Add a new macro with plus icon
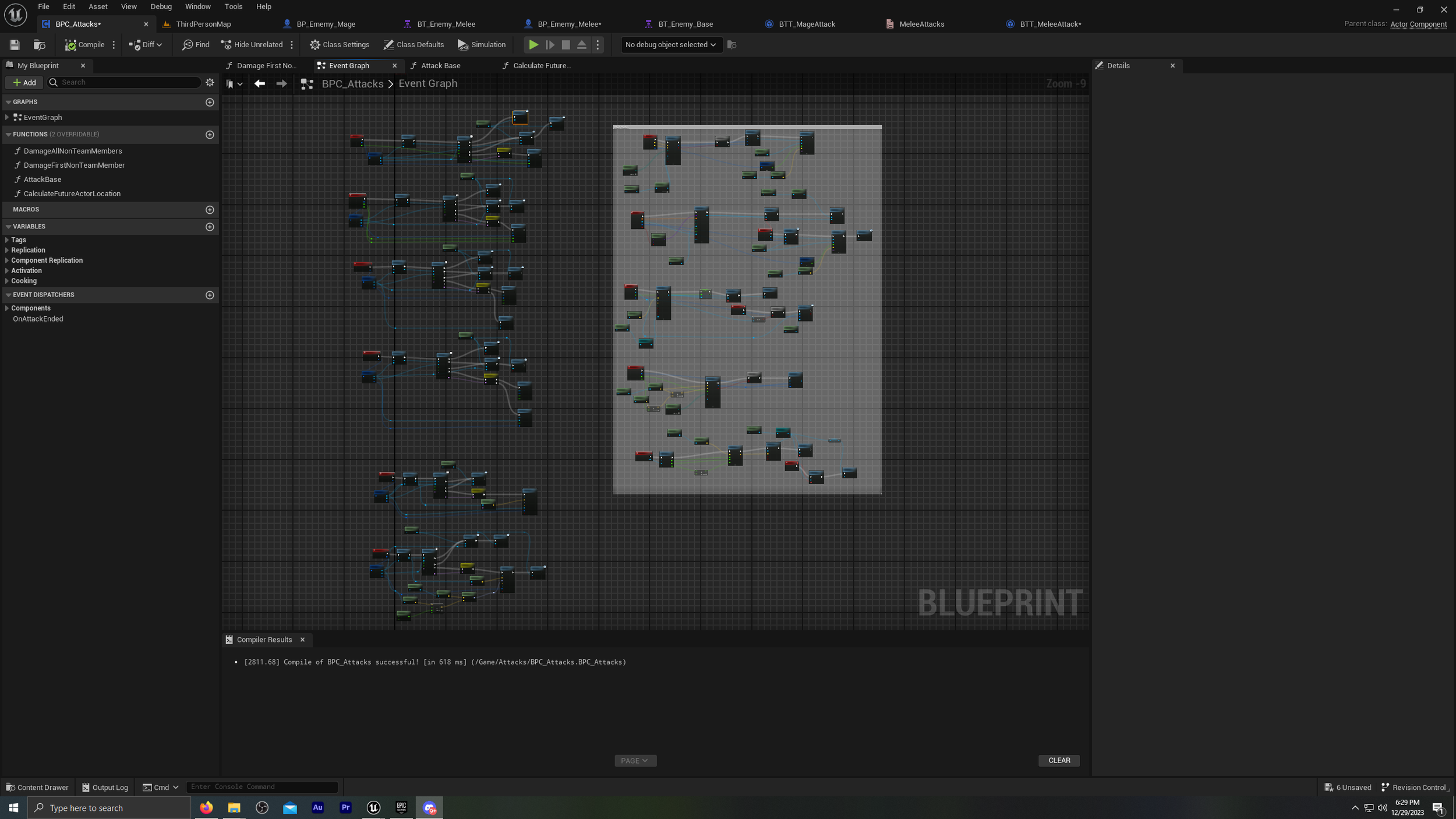The height and width of the screenshot is (819, 1456). (x=210, y=210)
